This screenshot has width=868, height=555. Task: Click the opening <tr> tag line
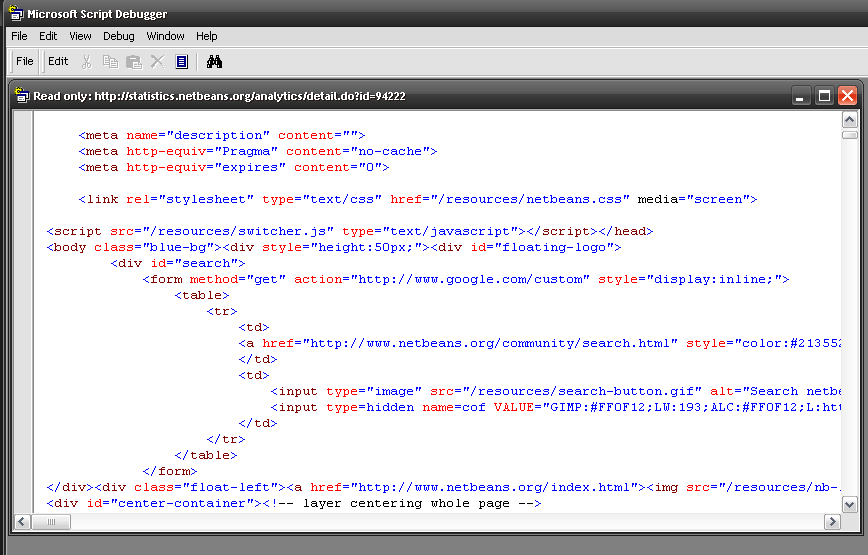[221, 312]
